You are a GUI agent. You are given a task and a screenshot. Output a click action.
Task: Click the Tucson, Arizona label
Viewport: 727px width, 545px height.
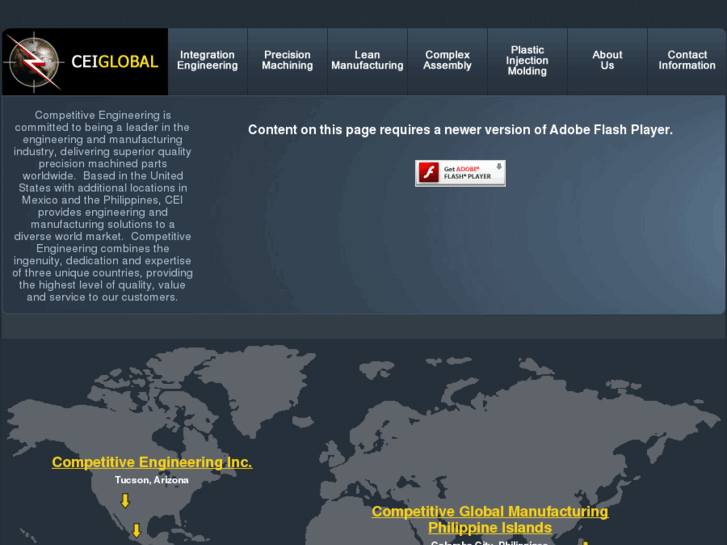click(x=152, y=480)
